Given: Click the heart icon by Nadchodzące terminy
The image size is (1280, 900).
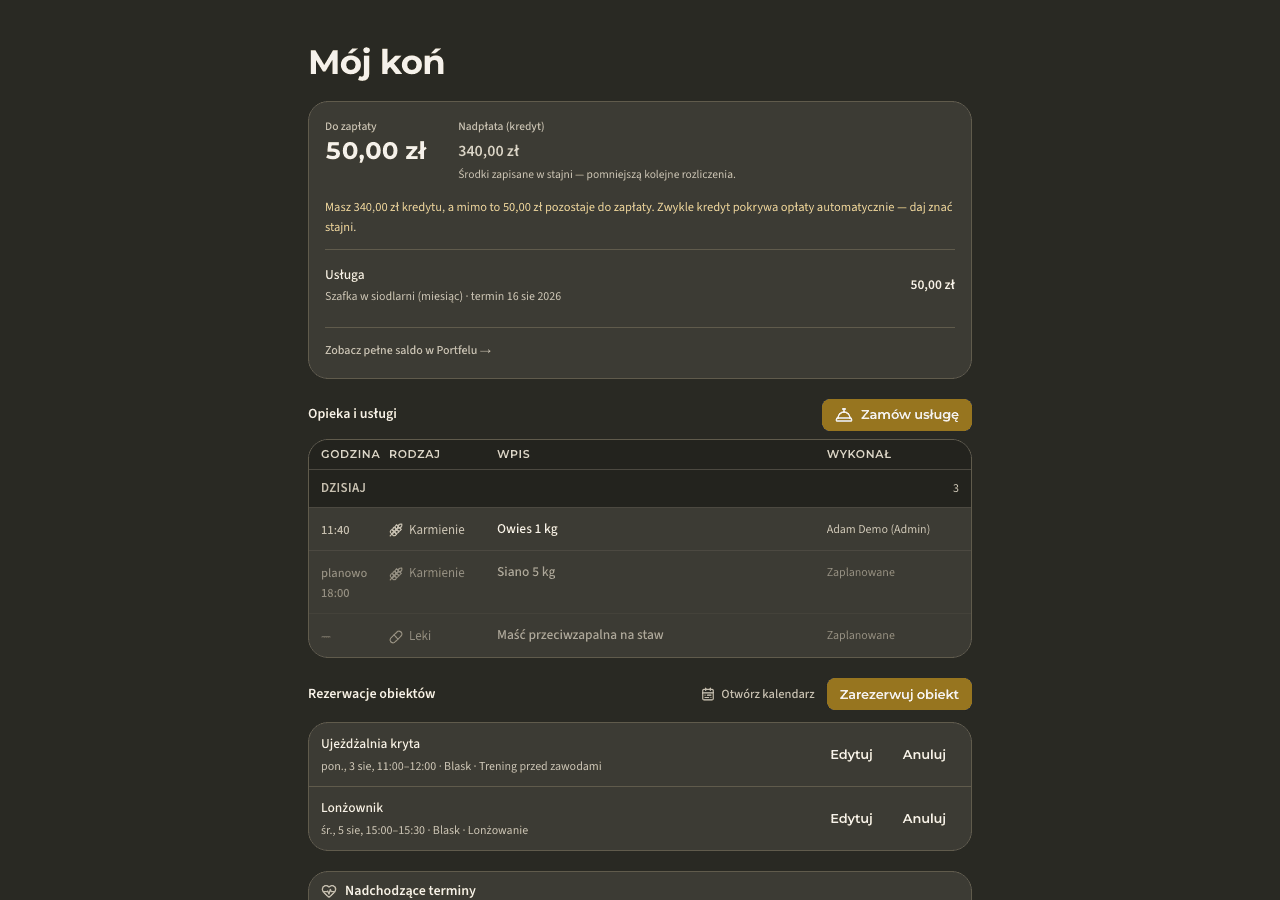Looking at the screenshot, I should point(329,891).
